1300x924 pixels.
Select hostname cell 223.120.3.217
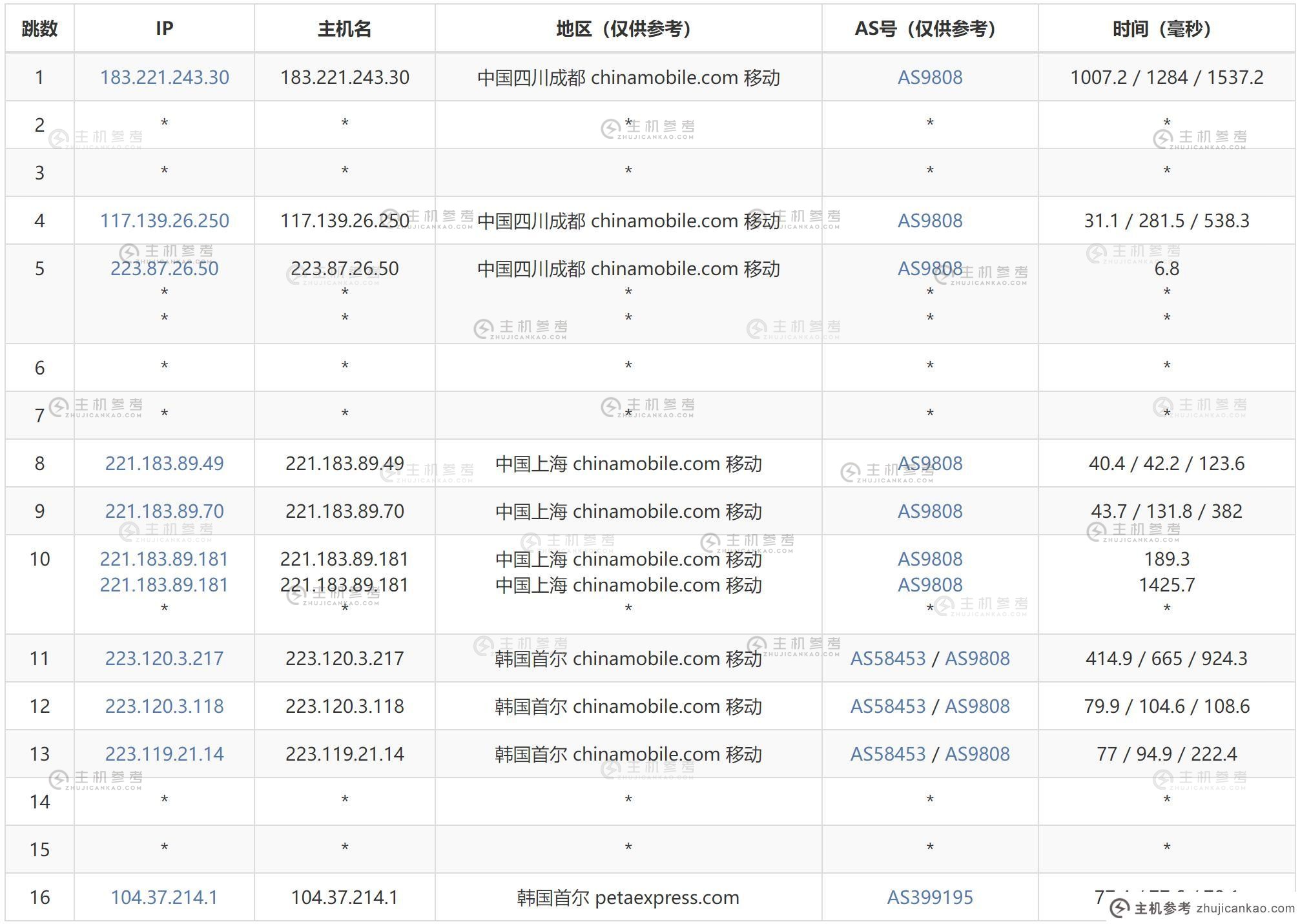click(344, 659)
